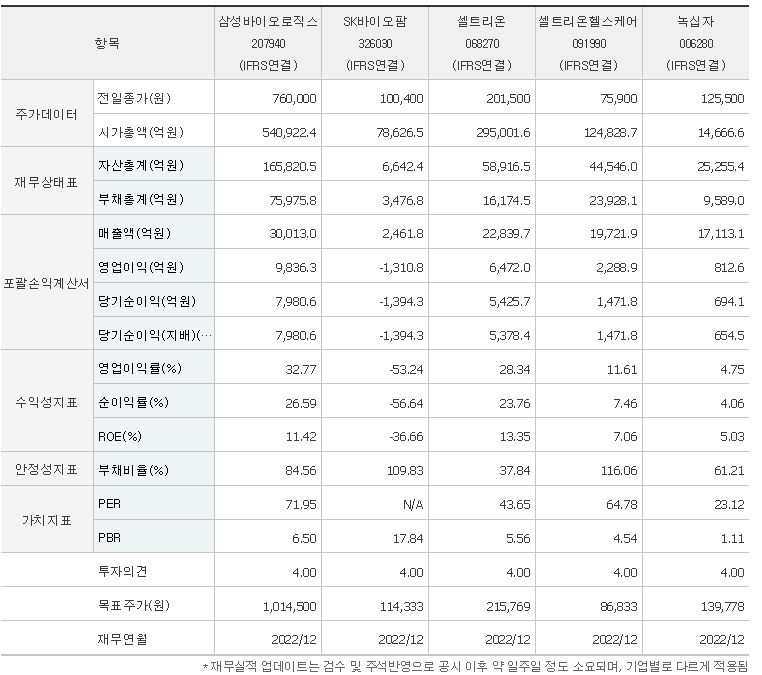762x675 pixels.
Task: Click the 삼성바이오로직스 column header
Action: tap(268, 43)
